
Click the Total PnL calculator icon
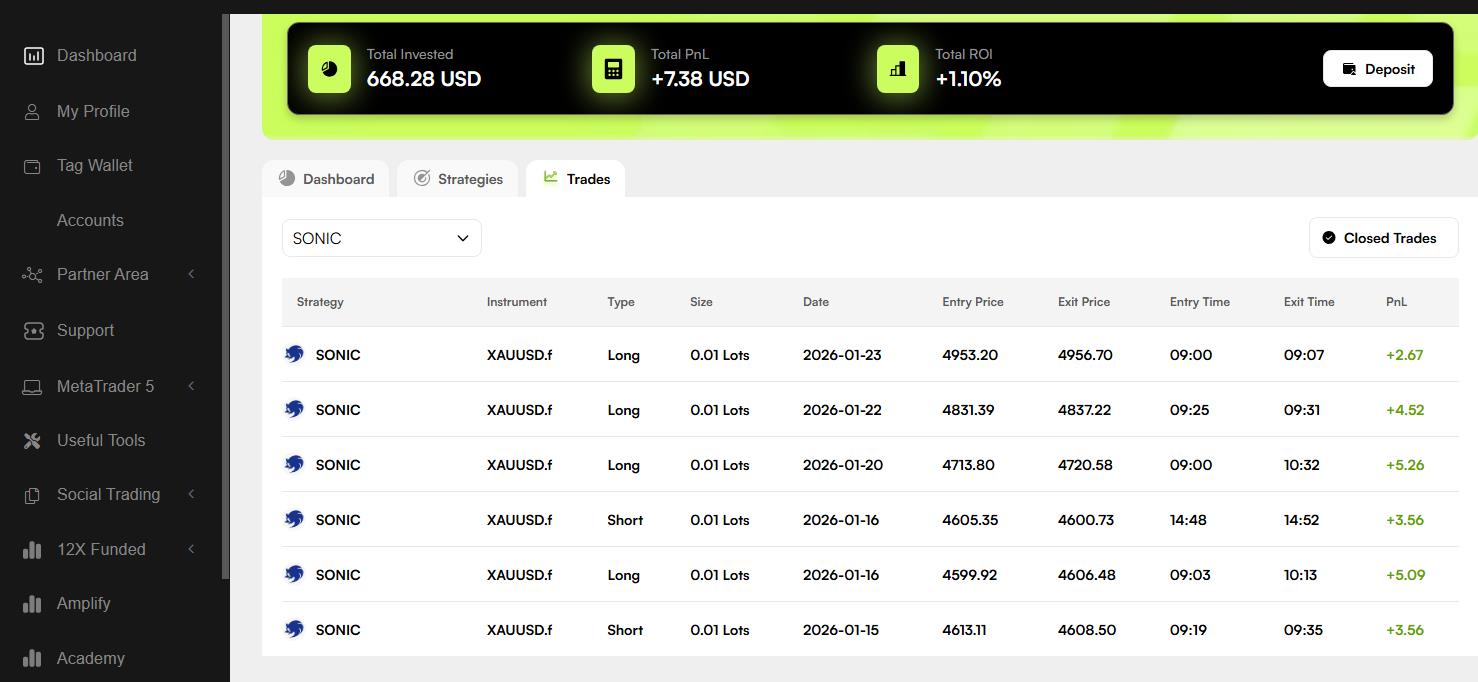613,69
